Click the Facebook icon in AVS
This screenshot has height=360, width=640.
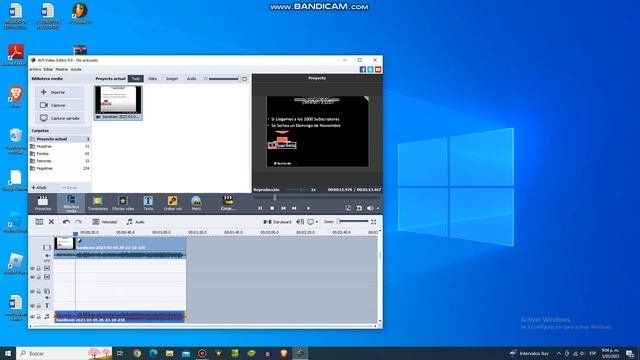click(362, 69)
